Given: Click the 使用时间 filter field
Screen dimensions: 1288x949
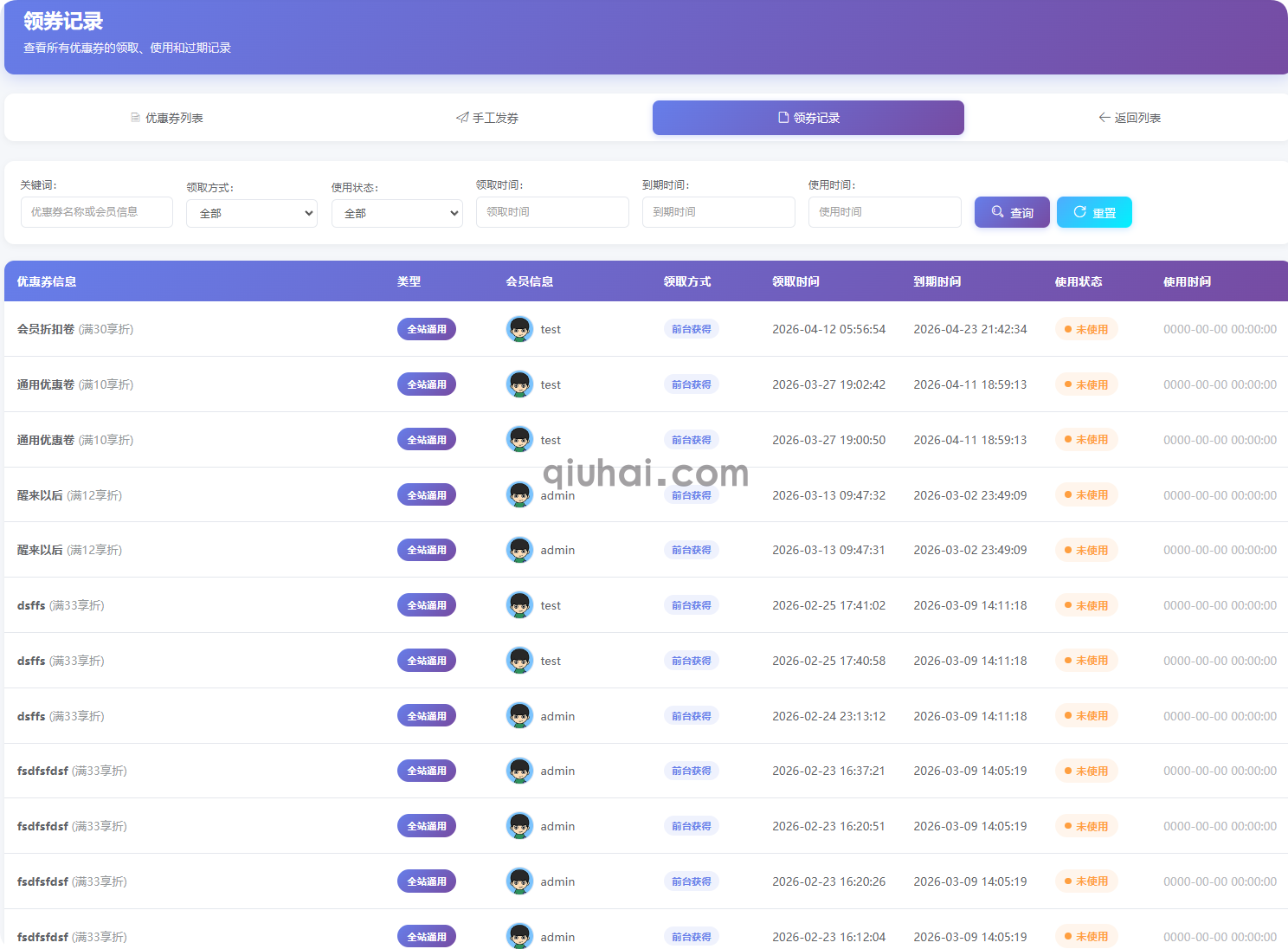Looking at the screenshot, I should coord(885,212).
